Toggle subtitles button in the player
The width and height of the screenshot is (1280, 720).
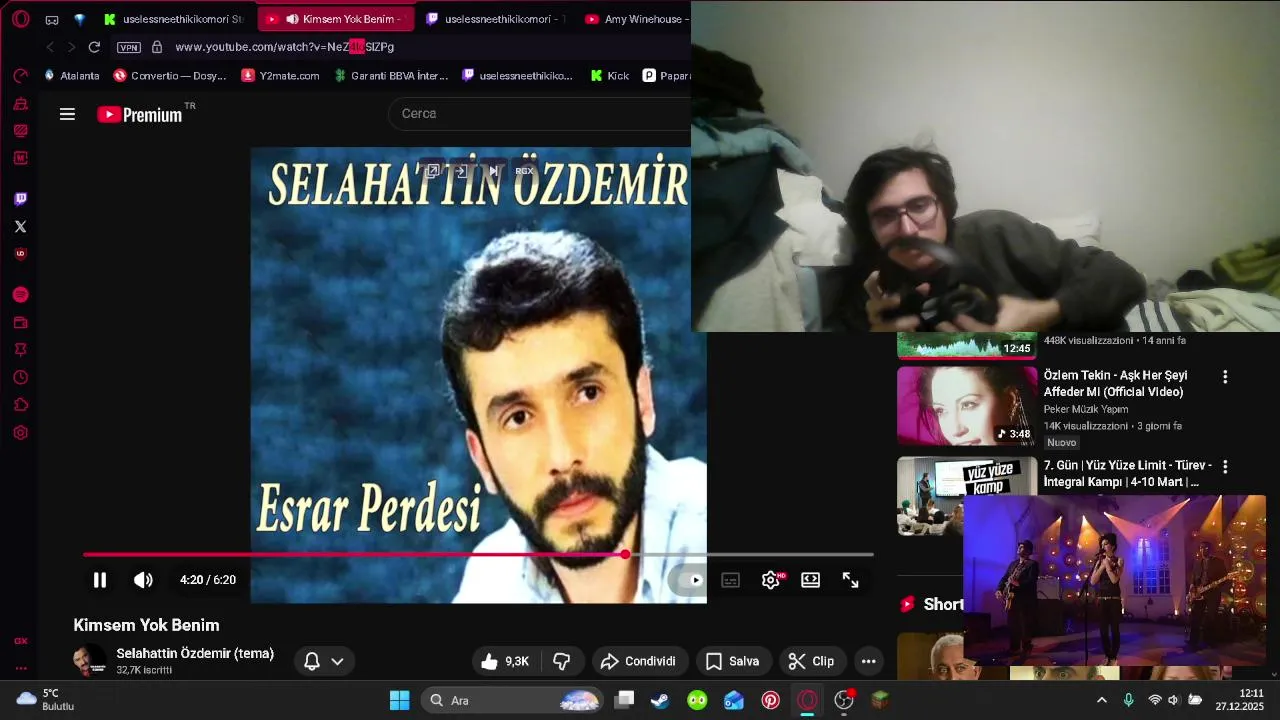pyautogui.click(x=731, y=580)
